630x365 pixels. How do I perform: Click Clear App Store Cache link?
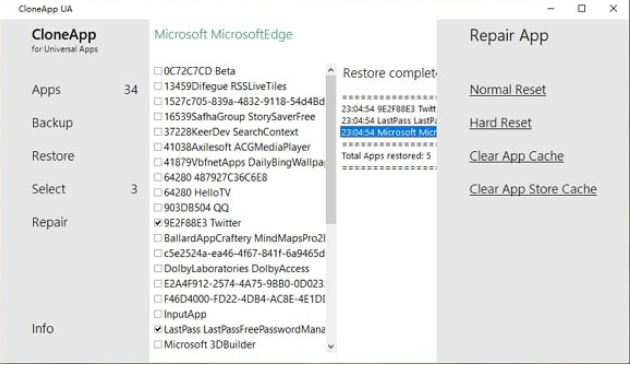pyautogui.click(x=533, y=189)
